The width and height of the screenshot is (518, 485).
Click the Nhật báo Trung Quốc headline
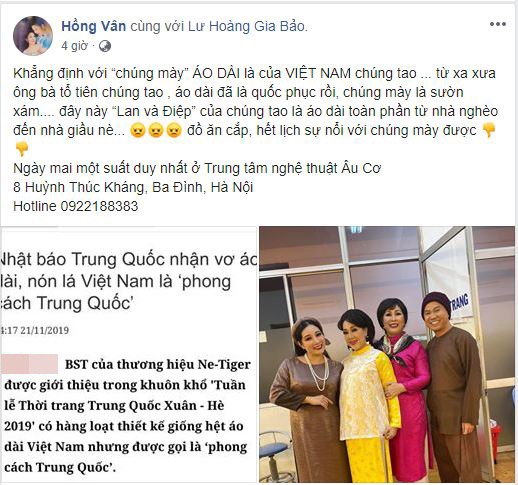128,281
